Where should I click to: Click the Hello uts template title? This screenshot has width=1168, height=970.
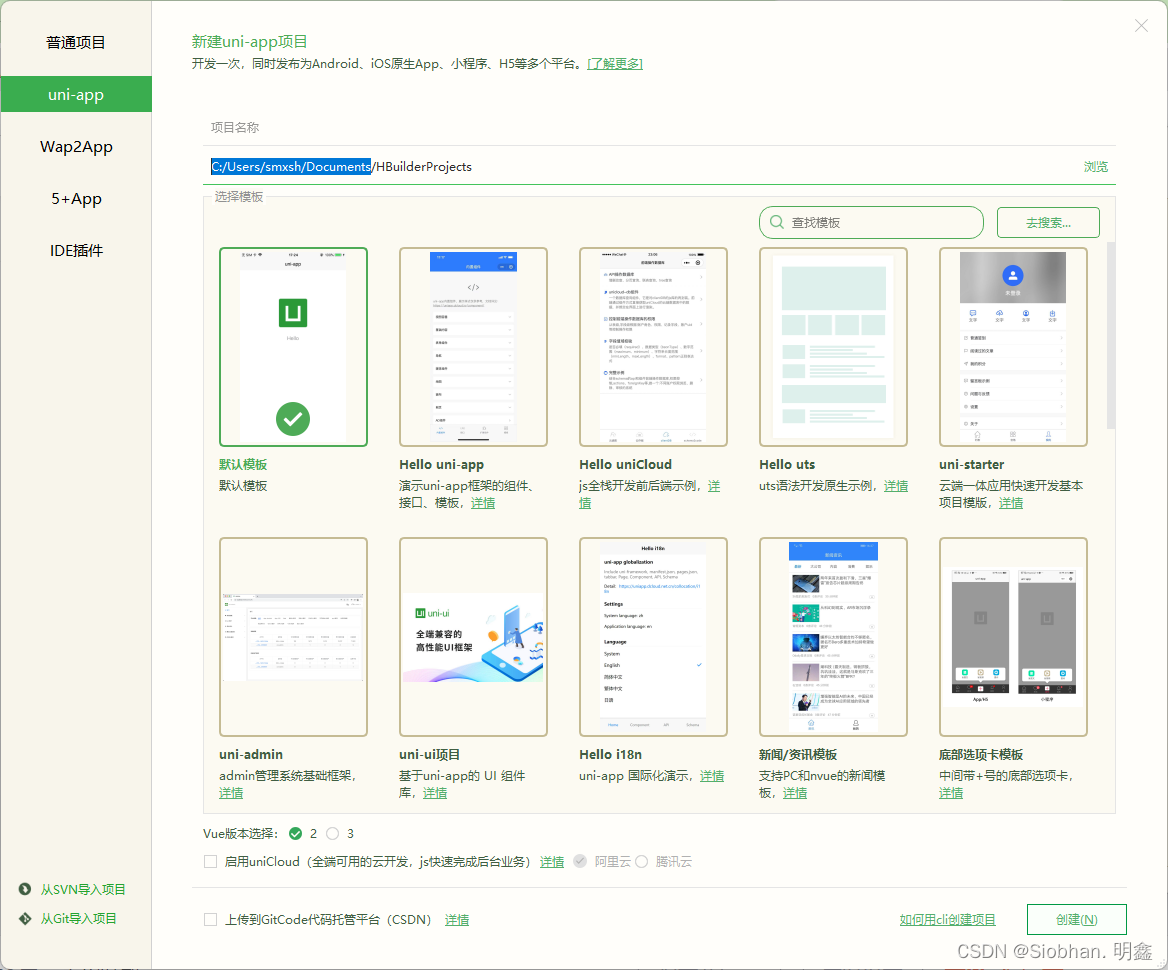click(x=787, y=464)
